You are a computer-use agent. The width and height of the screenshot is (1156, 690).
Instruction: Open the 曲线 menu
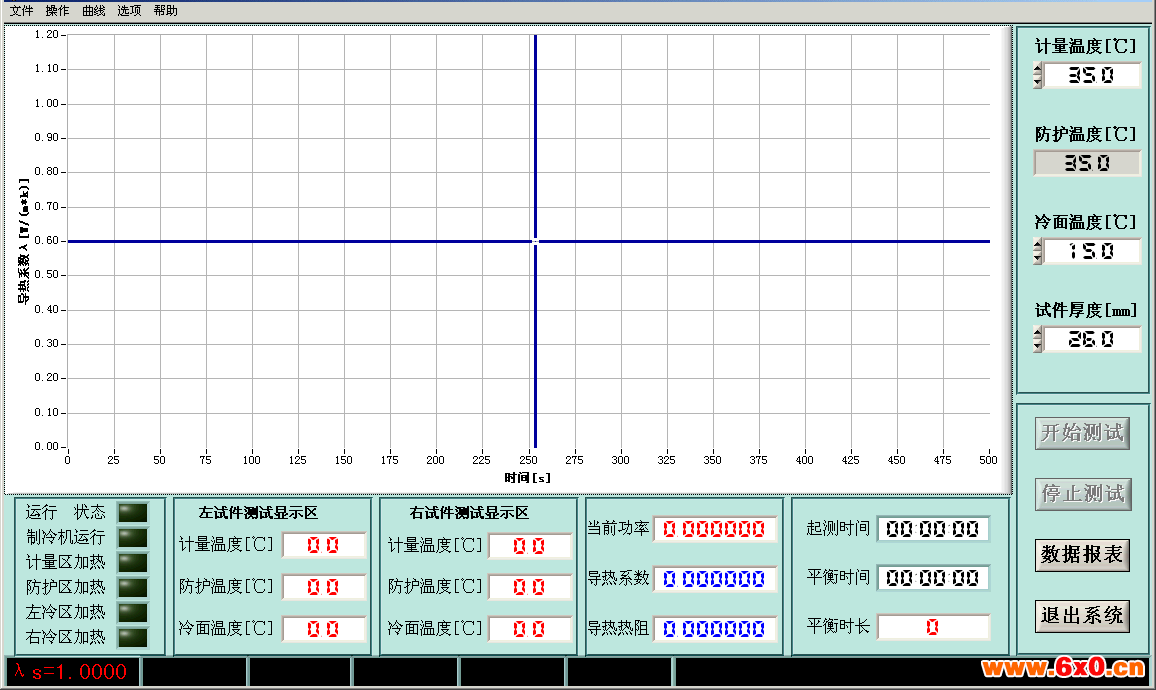click(x=93, y=10)
